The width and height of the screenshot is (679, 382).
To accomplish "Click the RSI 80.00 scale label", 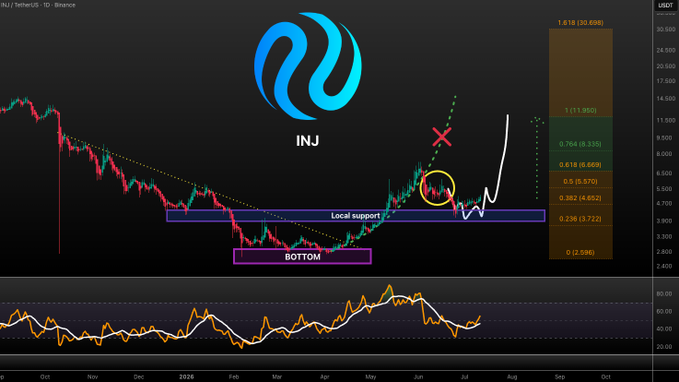I will (664, 294).
